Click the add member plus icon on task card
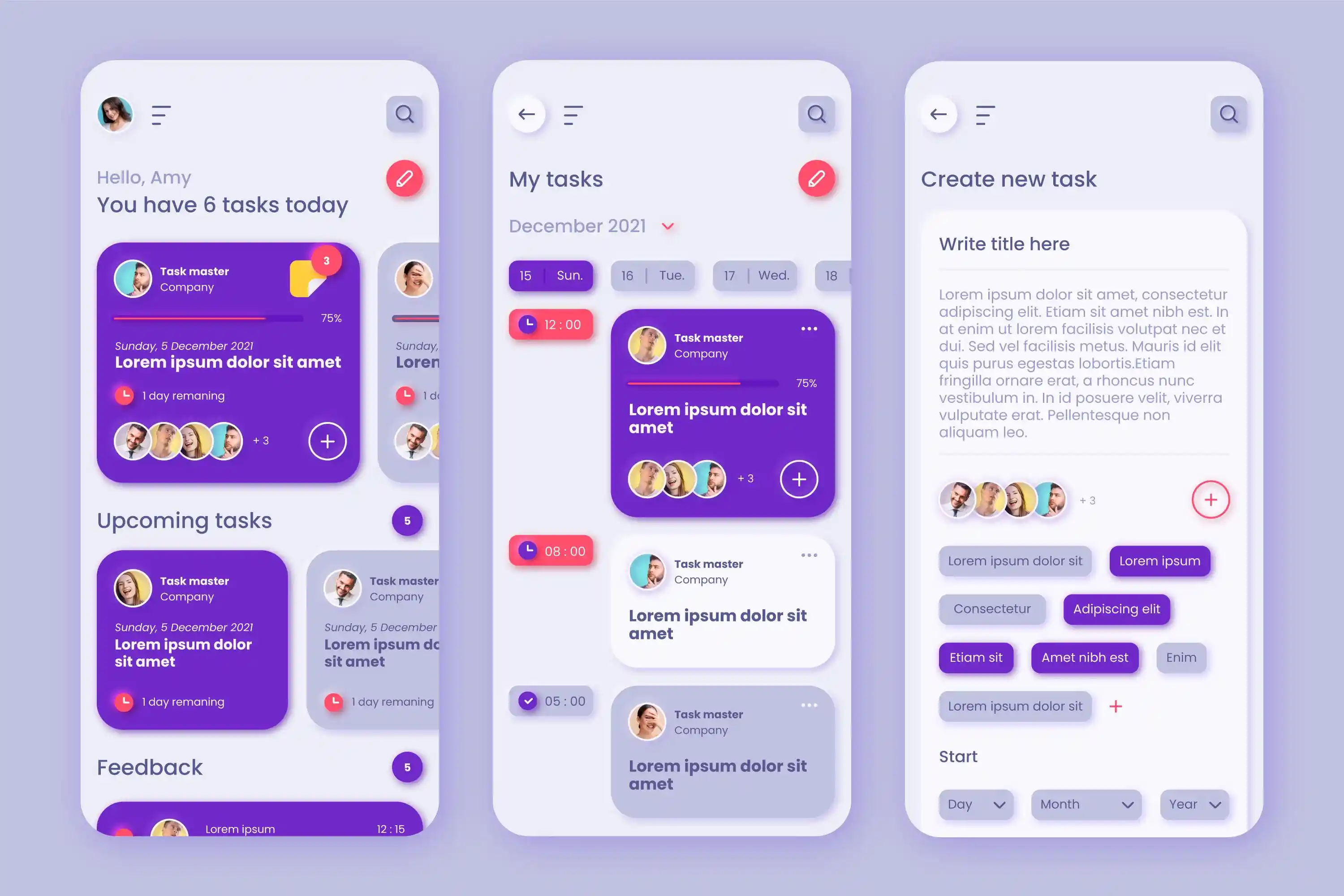Screen dimensions: 1344x896 [x=328, y=441]
